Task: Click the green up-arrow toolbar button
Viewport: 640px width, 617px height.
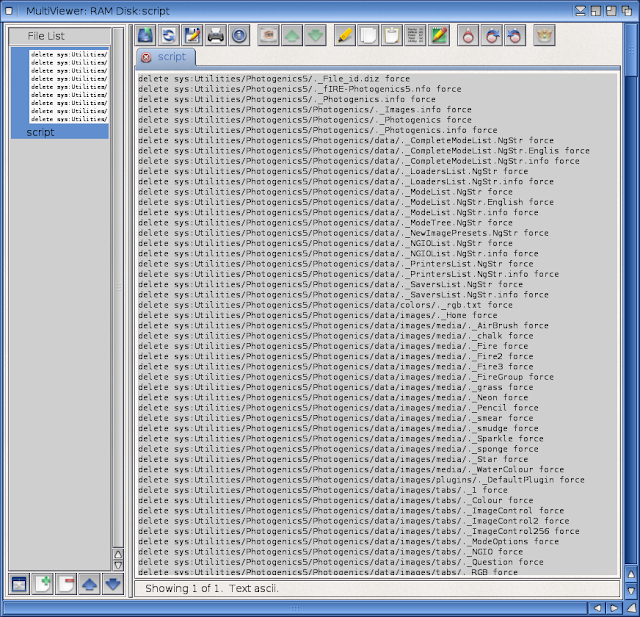Action: click(292, 36)
